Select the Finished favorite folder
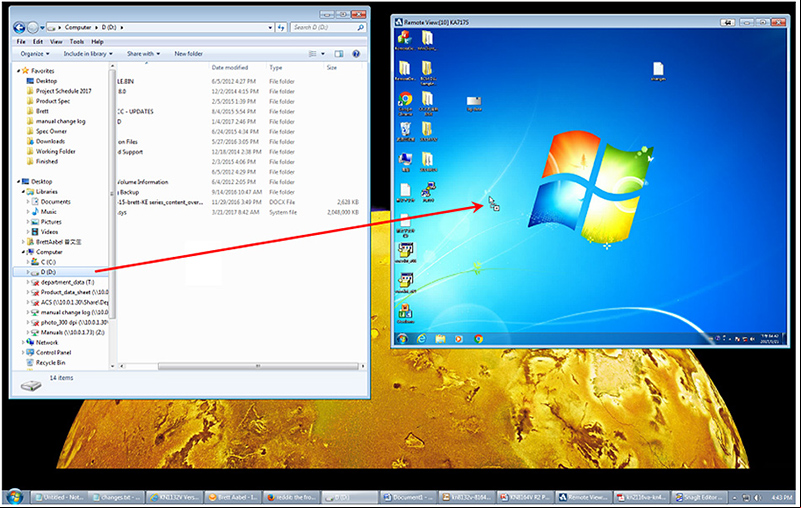This screenshot has height=508, width=801. coord(46,161)
